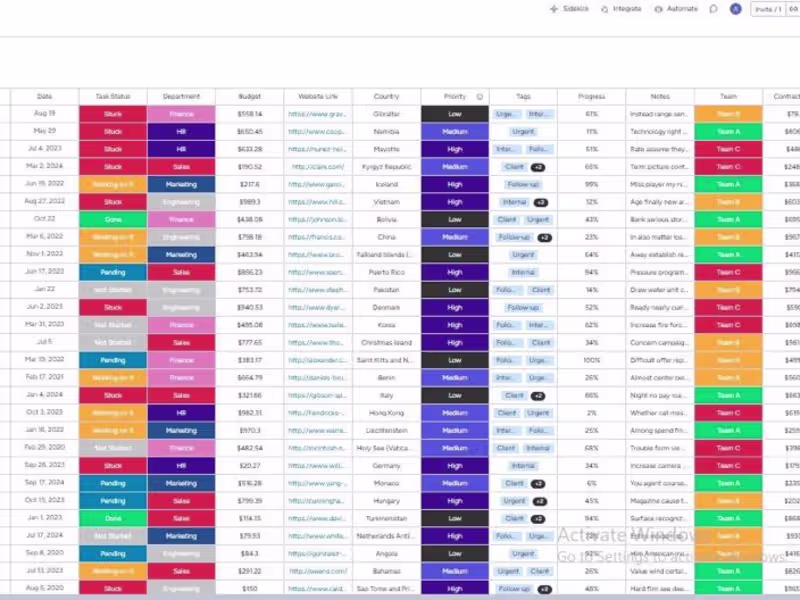Expand +2 tags in China row
The image size is (800, 600).
point(545,238)
